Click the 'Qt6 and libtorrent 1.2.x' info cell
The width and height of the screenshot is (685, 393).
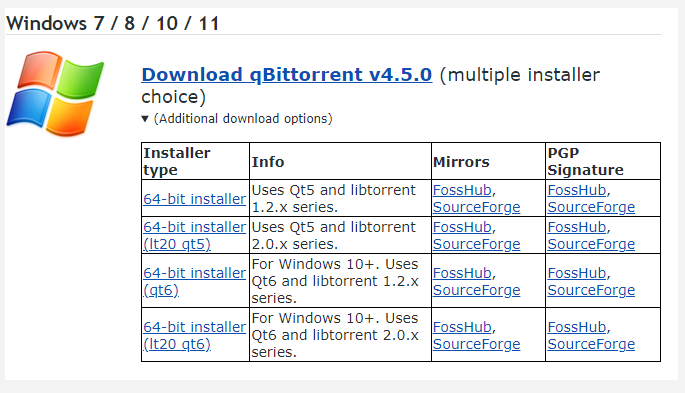click(340, 281)
